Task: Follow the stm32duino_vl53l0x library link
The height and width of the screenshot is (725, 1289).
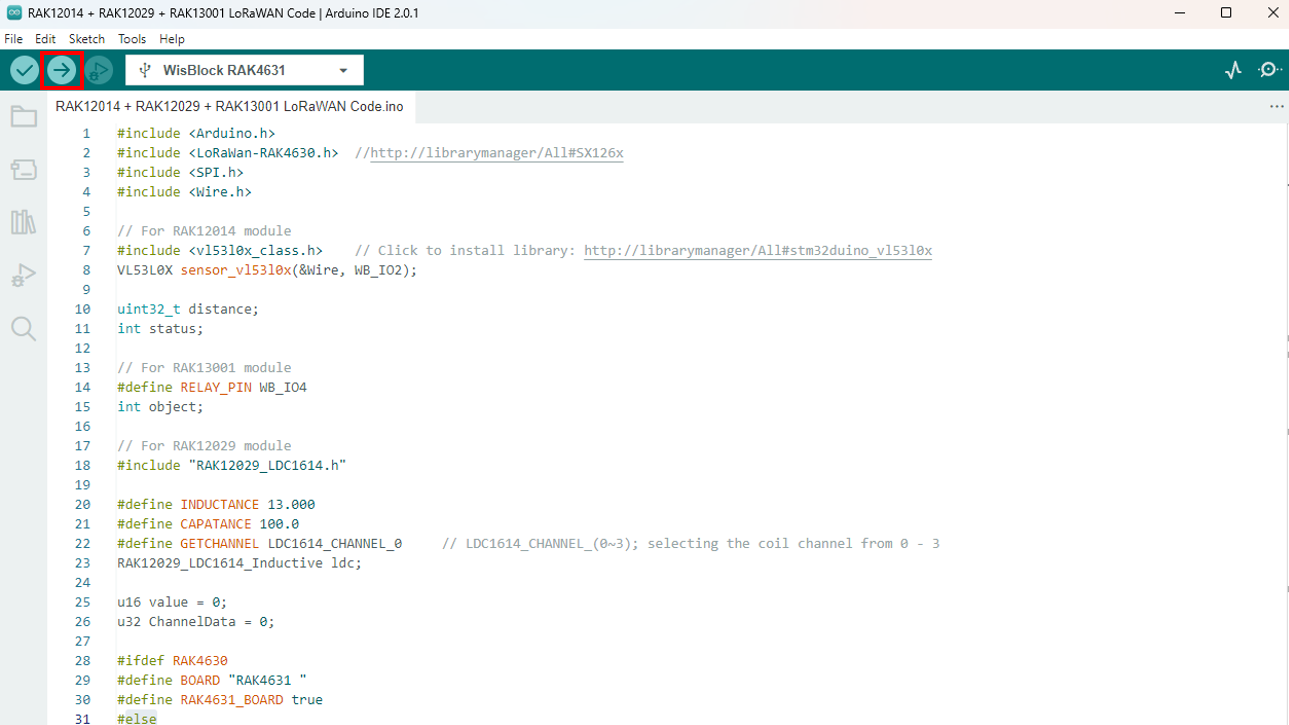Action: click(x=758, y=251)
